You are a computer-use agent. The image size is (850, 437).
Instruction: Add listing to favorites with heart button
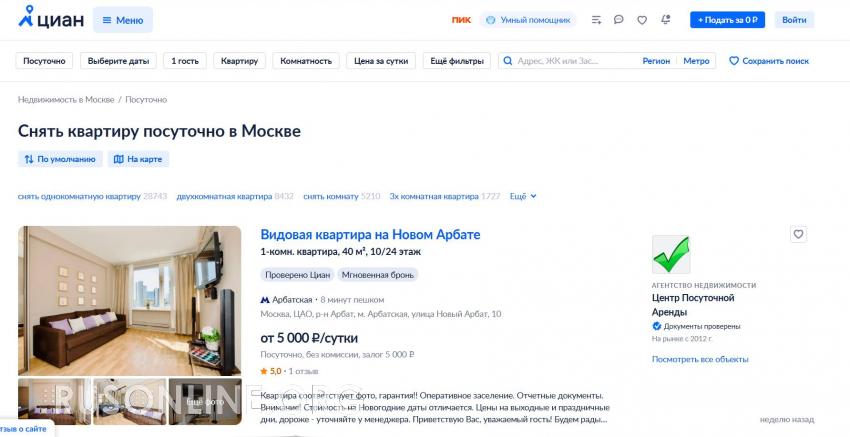(798, 234)
